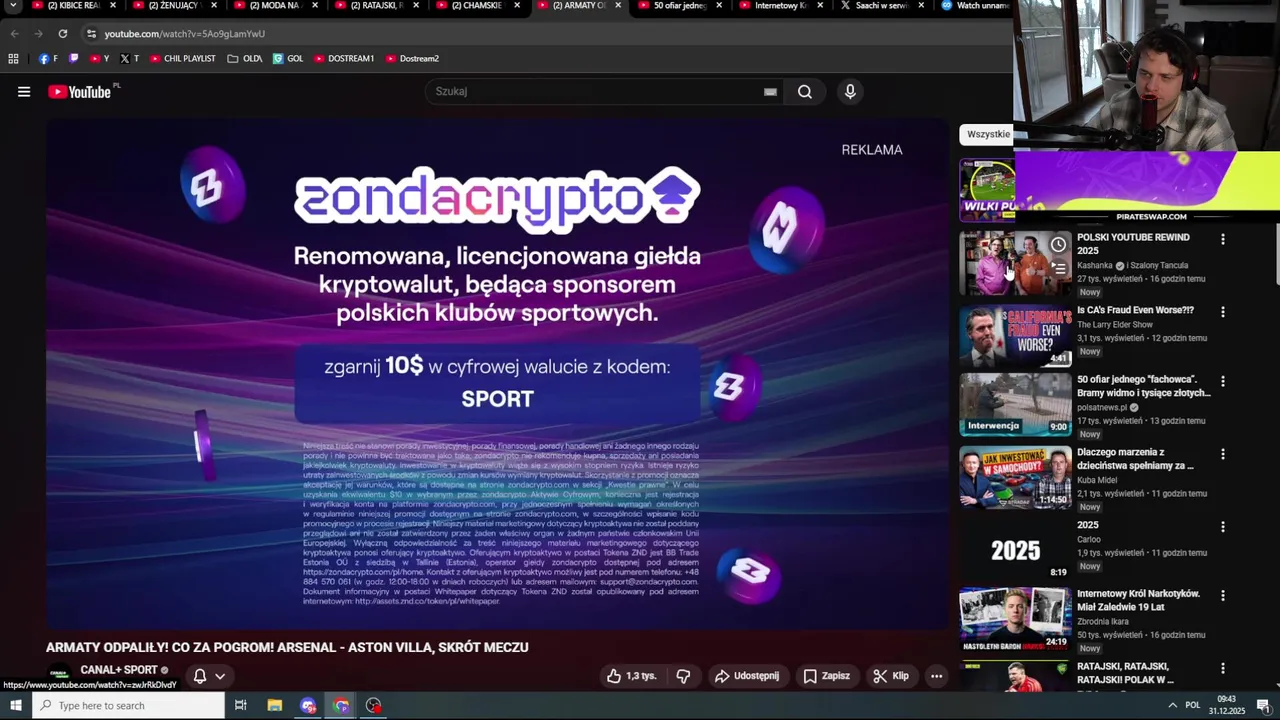Open the Dostream2 bookmark

(x=412, y=59)
